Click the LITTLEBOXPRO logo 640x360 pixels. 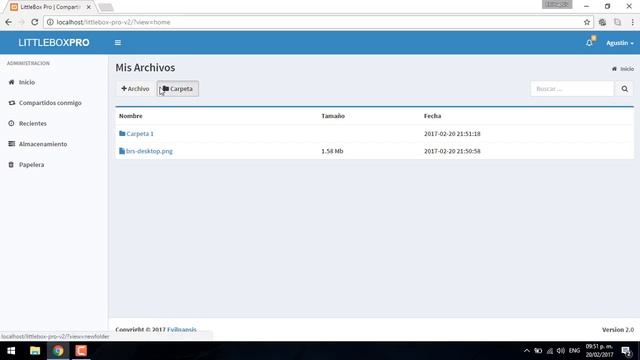[54, 42]
